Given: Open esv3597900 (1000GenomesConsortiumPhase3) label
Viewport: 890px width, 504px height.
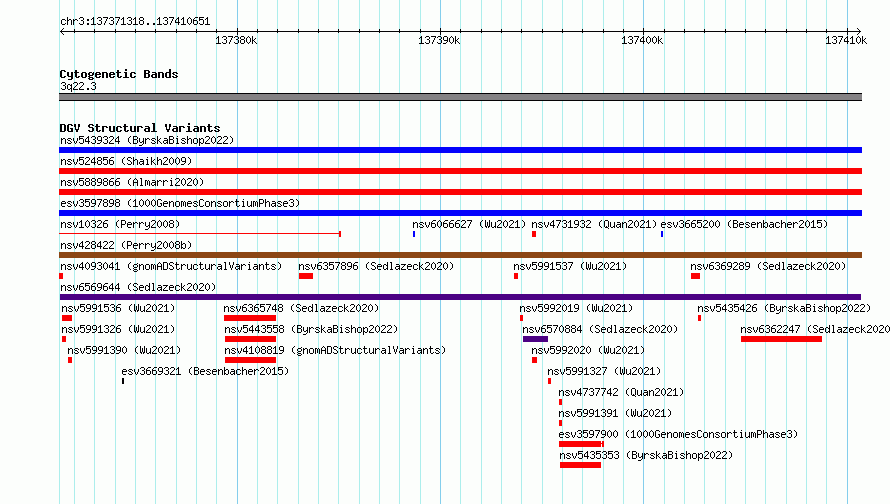Looking at the screenshot, I should [678, 434].
